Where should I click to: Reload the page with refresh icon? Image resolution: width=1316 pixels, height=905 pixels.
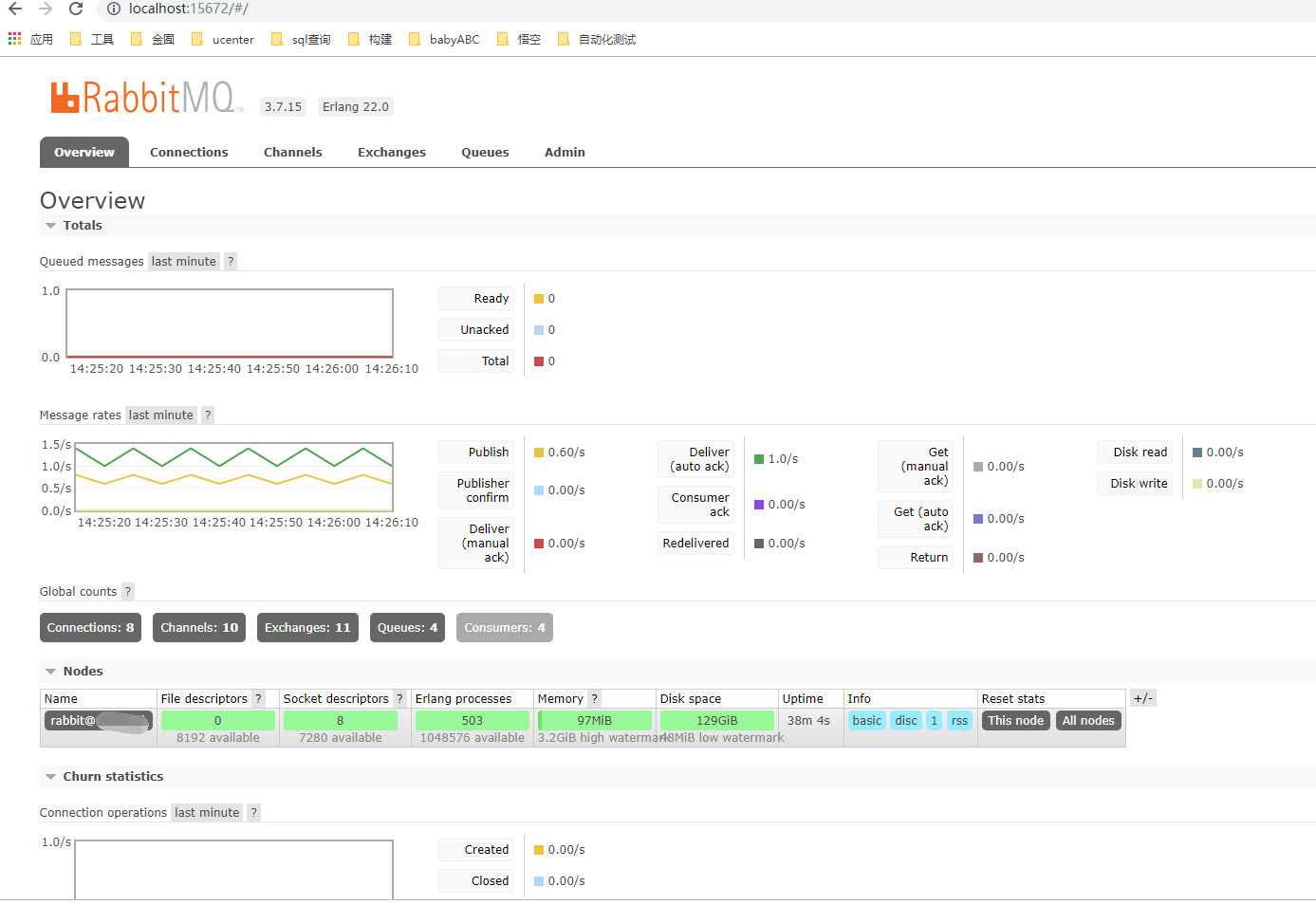click(76, 9)
